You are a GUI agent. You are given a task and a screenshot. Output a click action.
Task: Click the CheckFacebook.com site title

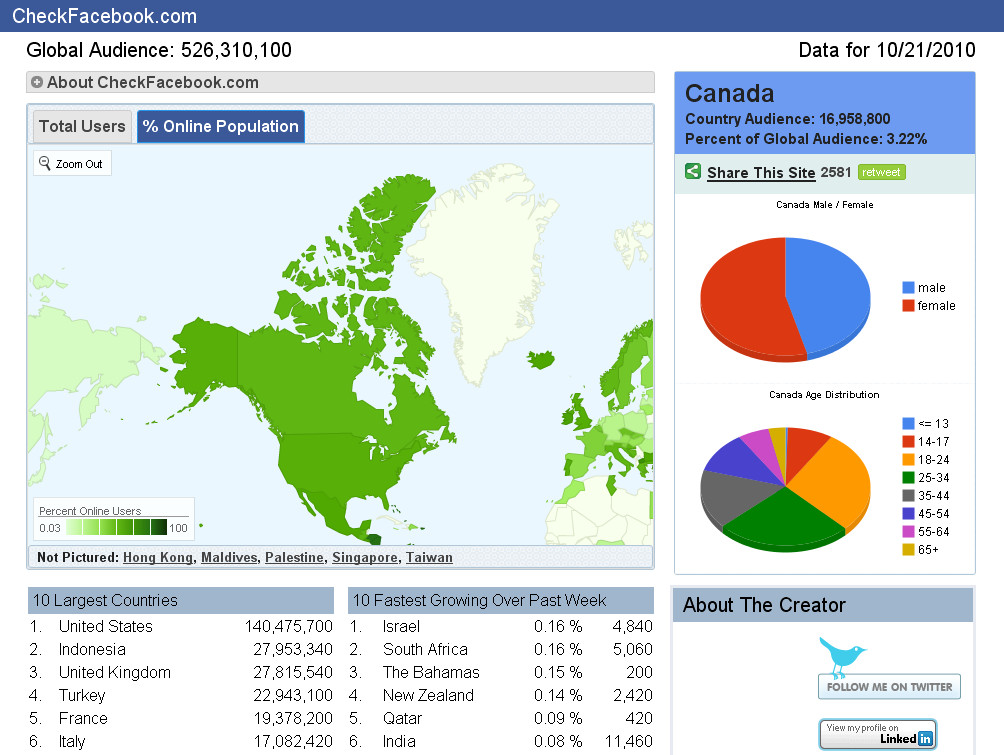click(x=104, y=16)
